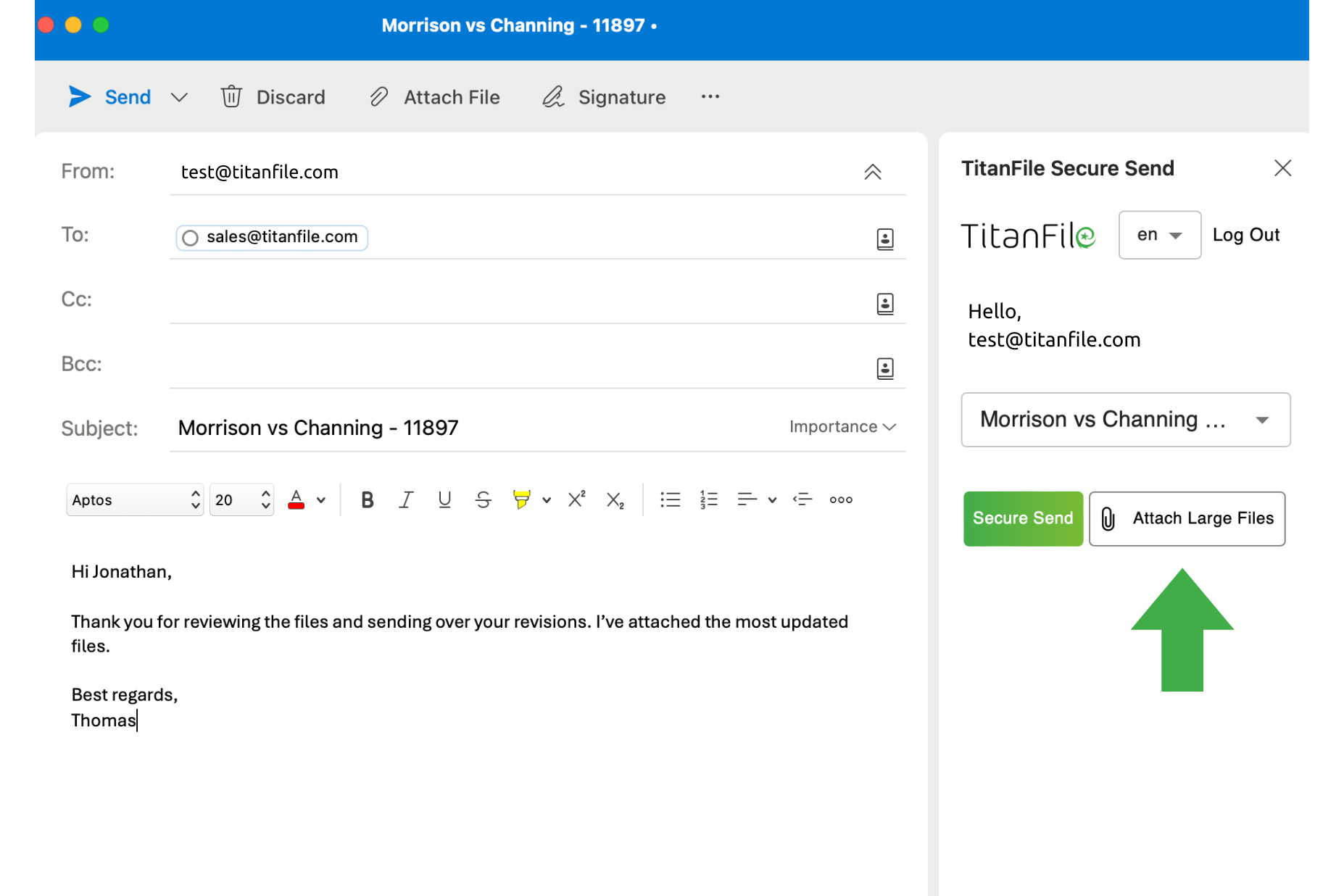Click the Attach Large Files button
This screenshot has height=896, width=1344.
coord(1187,518)
